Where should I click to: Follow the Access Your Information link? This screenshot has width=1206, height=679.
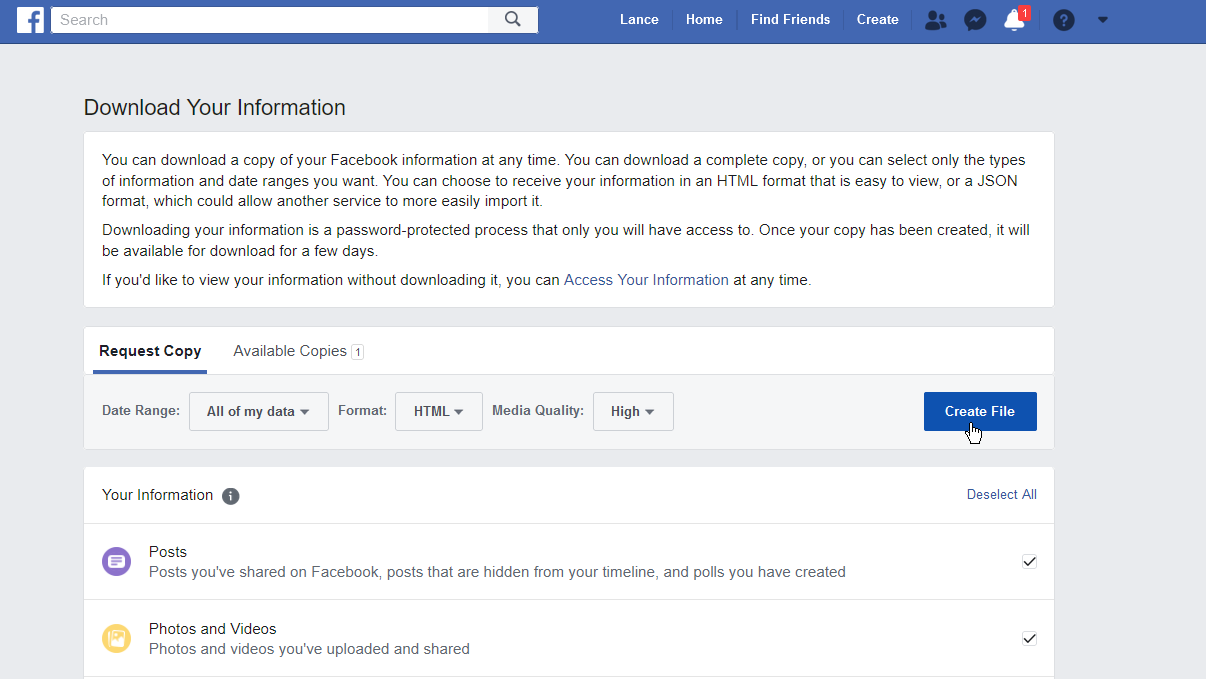point(646,280)
